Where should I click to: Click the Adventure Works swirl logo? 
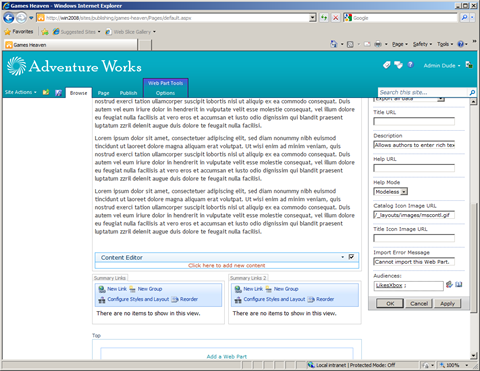point(16,66)
